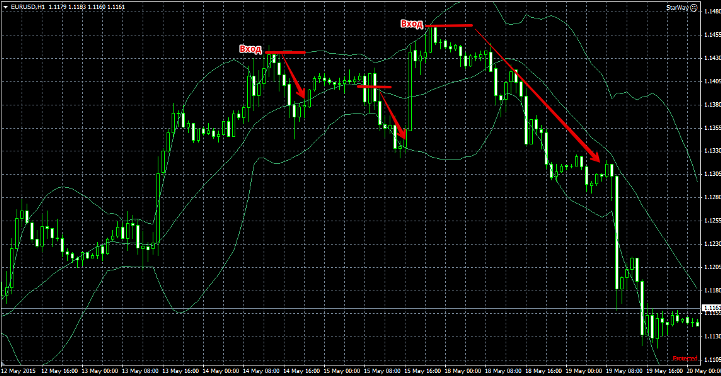
Task: Click the 18 May 08:00 time label
Action: (504, 370)
